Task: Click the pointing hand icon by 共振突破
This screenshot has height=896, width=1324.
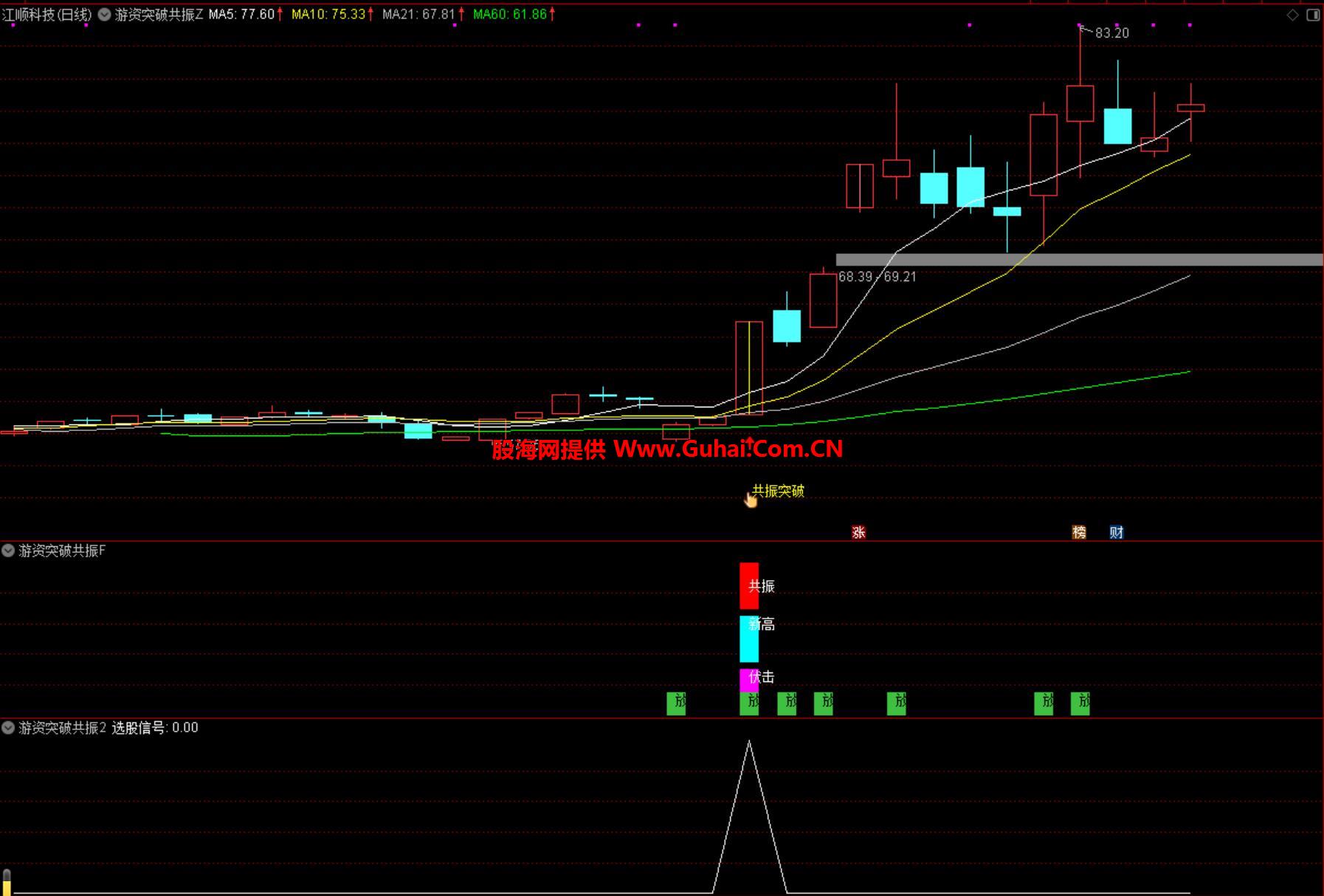Action: tap(750, 500)
